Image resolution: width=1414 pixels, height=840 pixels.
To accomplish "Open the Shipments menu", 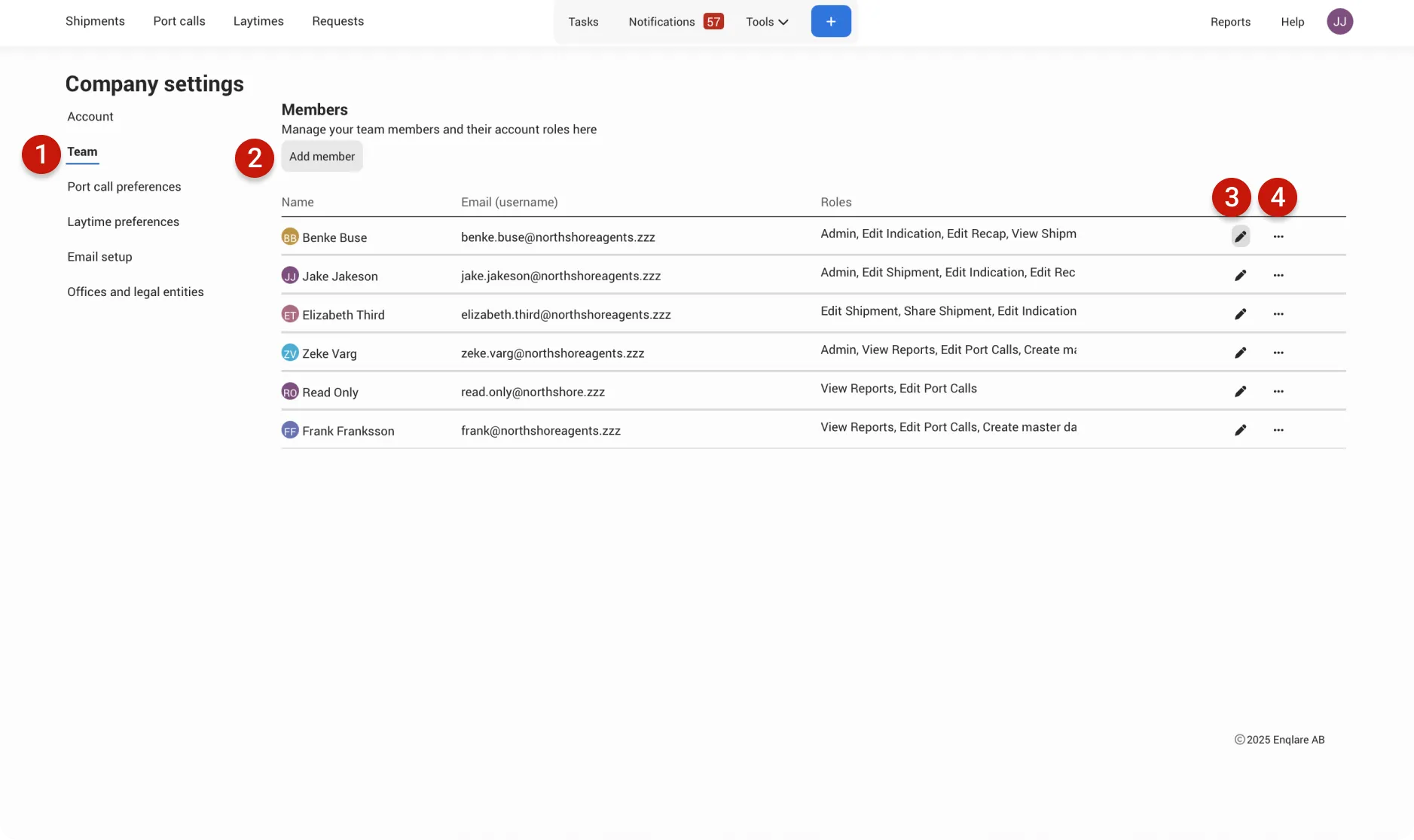I will (95, 21).
